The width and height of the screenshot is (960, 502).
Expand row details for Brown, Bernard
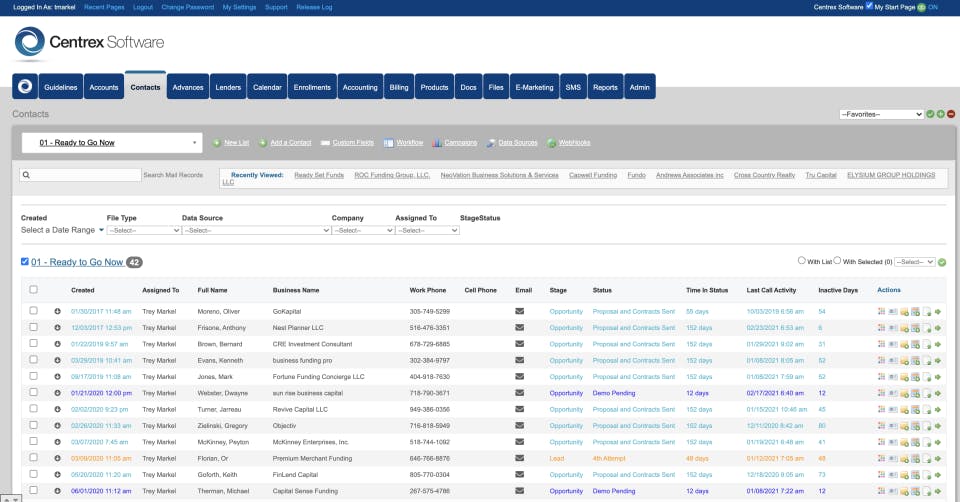point(58,343)
